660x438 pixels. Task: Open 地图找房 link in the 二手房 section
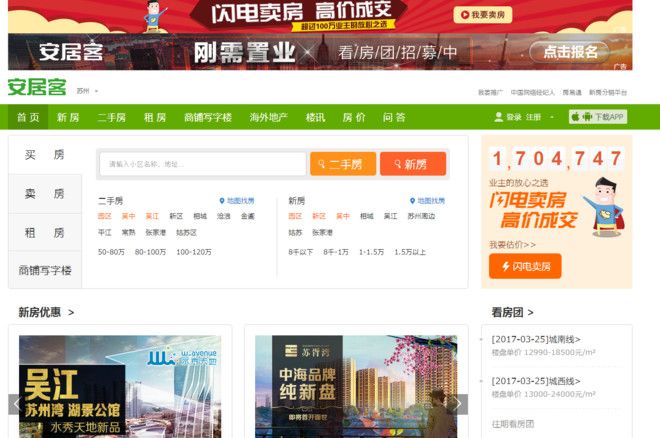pyautogui.click(x=241, y=201)
